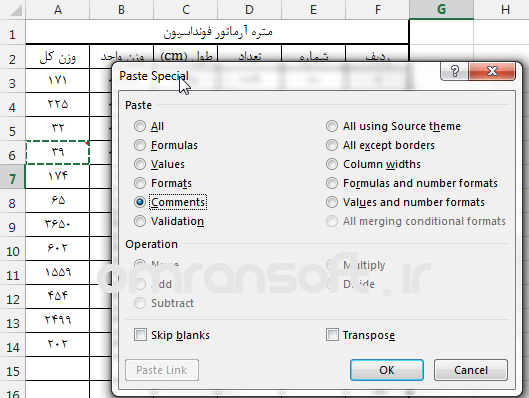Select column A header

coord(58,9)
